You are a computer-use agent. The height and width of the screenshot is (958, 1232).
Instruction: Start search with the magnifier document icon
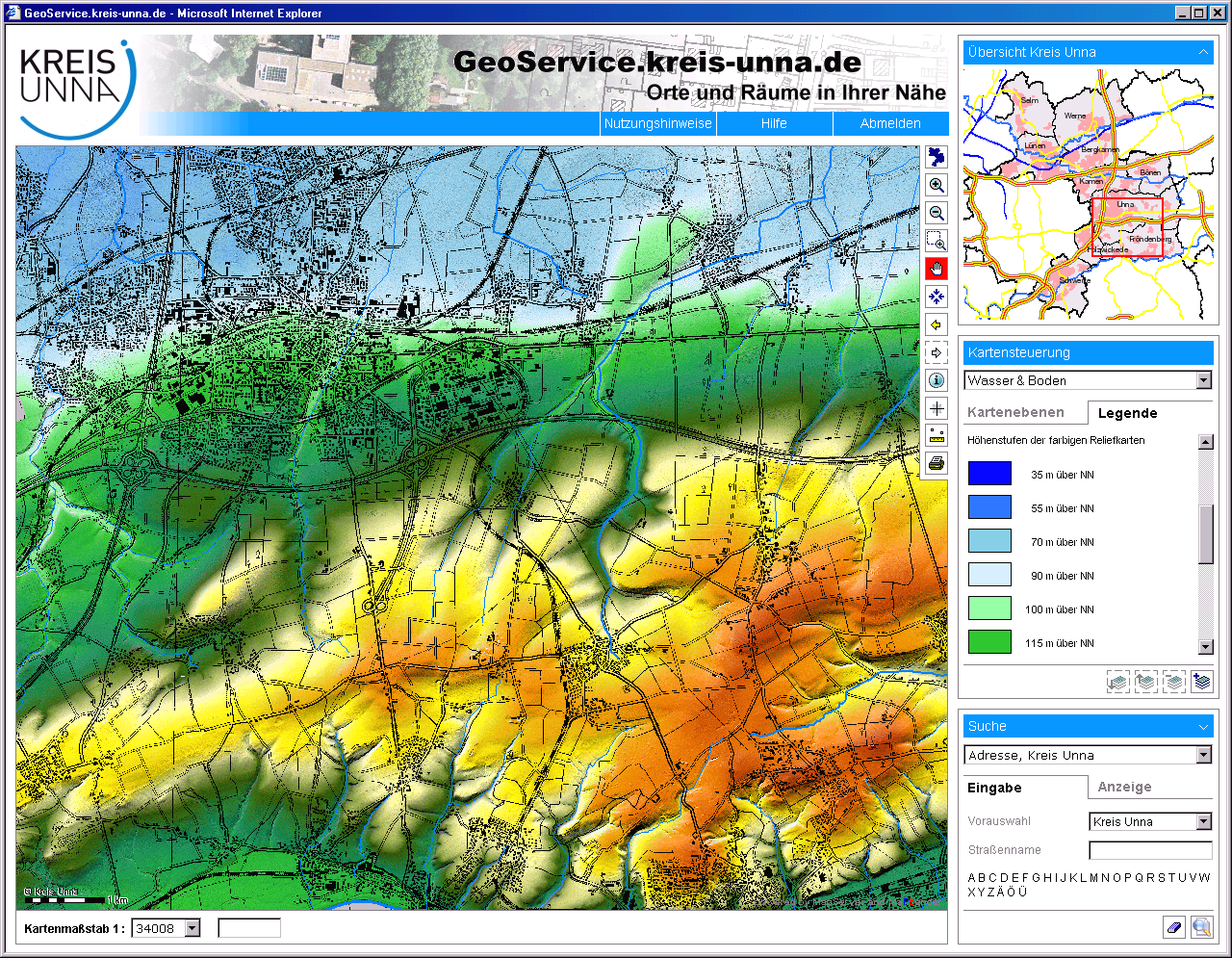point(1201,927)
